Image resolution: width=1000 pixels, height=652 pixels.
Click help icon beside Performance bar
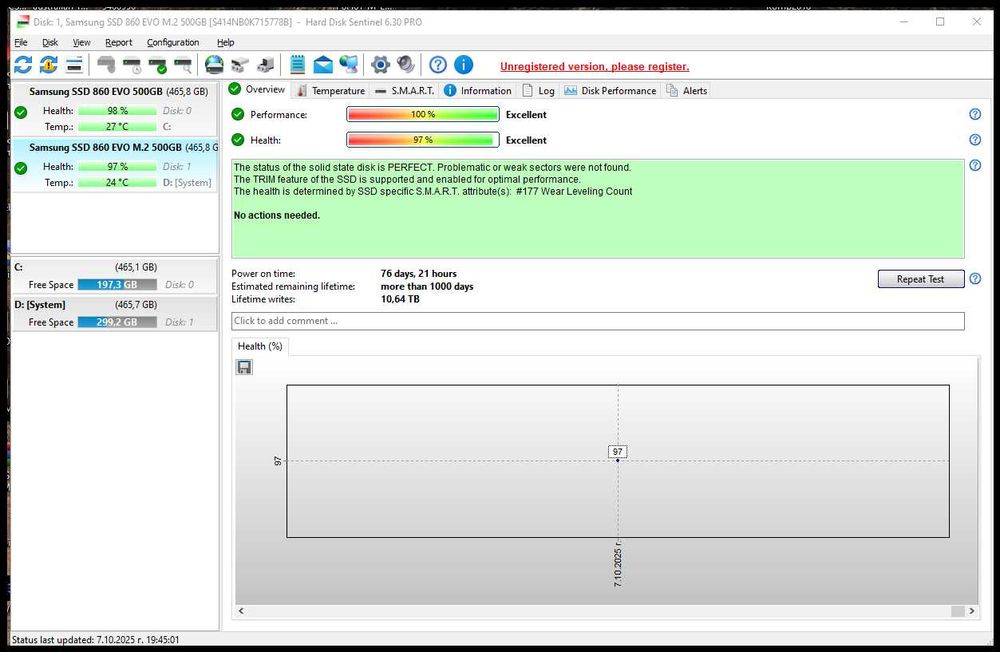tap(975, 114)
